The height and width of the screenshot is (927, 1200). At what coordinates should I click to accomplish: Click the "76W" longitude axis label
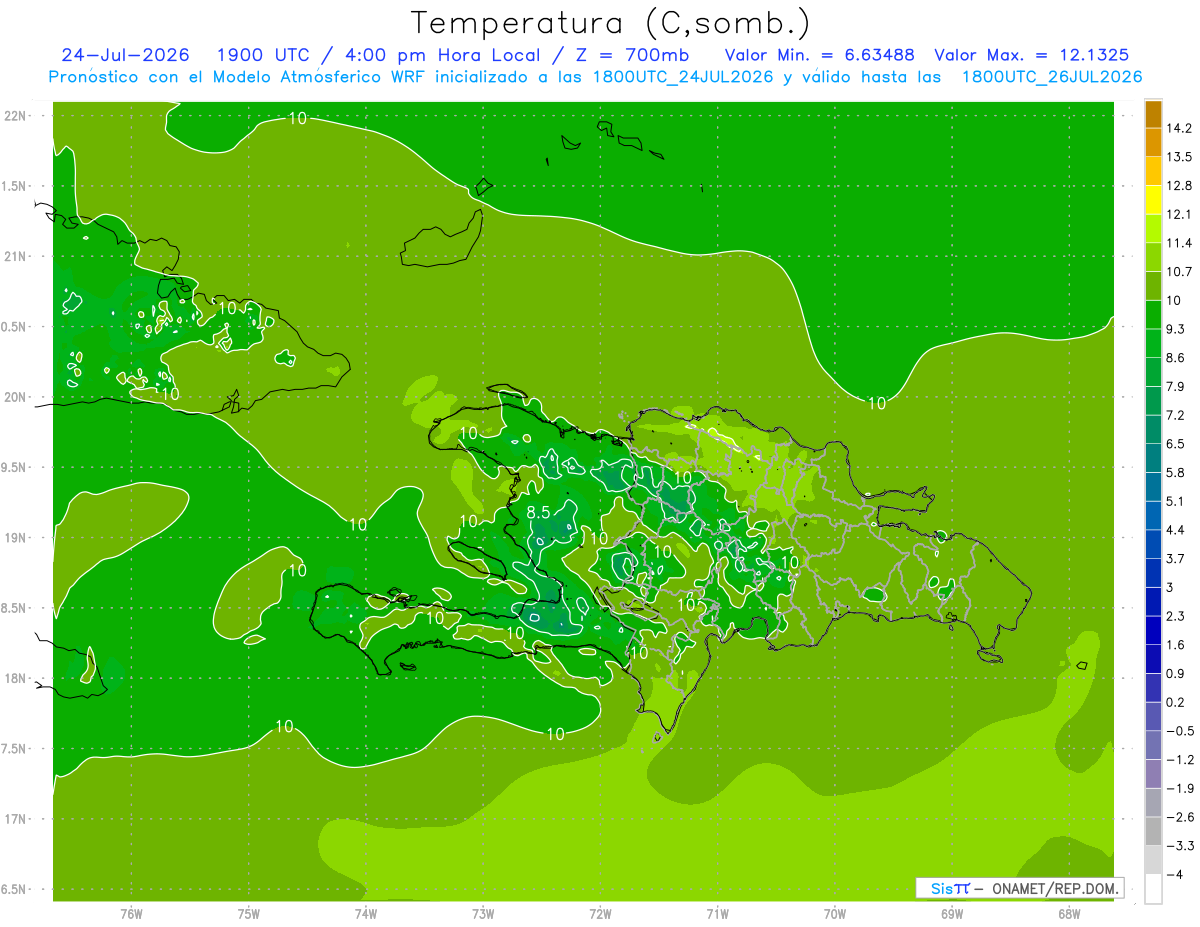[131, 915]
